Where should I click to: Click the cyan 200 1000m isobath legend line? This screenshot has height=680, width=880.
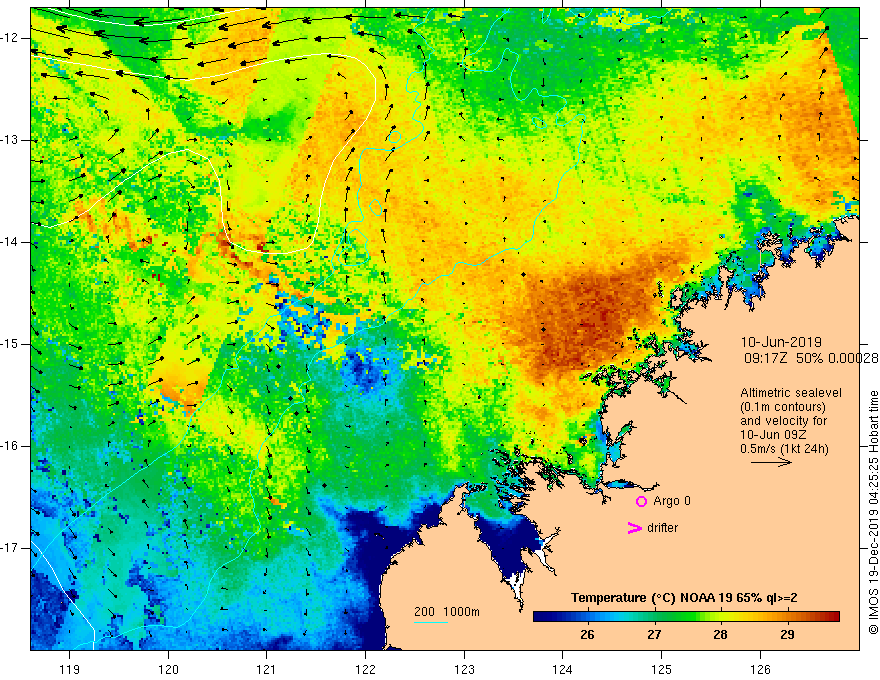click(431, 622)
